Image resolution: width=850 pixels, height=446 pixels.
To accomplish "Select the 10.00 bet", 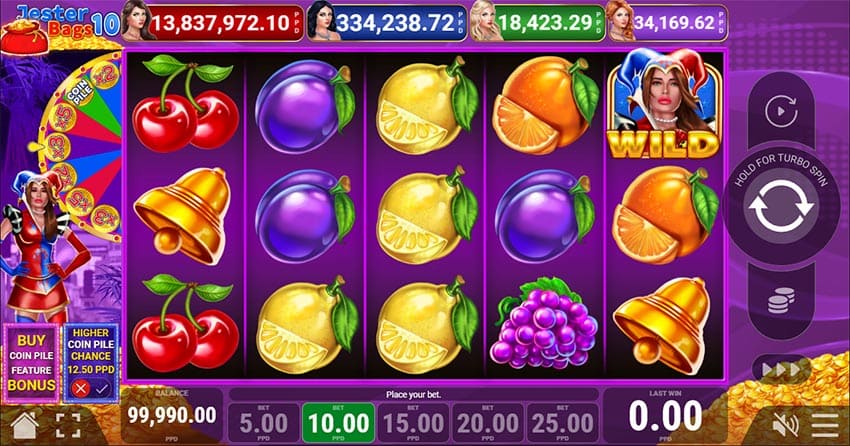I will 338,423.
